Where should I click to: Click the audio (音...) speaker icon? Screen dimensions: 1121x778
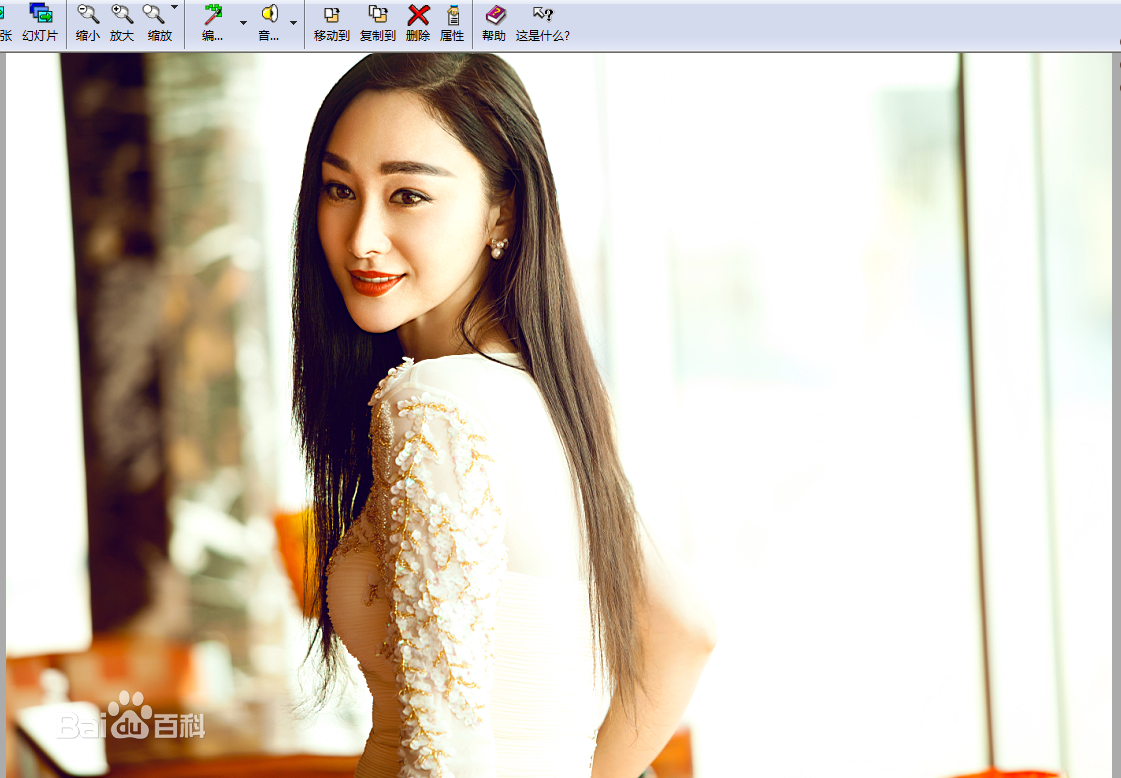point(269,23)
